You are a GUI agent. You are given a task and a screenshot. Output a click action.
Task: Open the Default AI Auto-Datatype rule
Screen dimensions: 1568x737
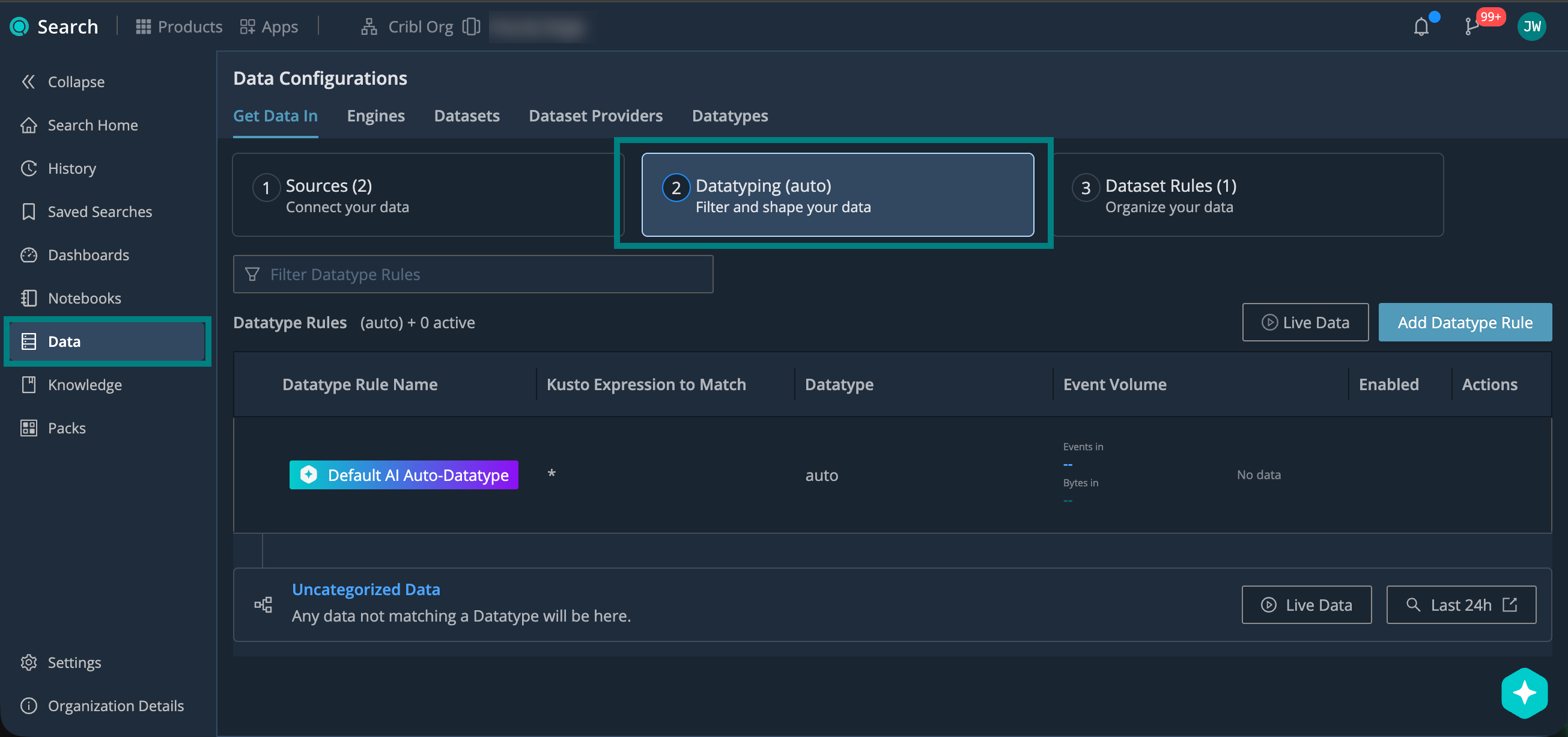point(404,474)
